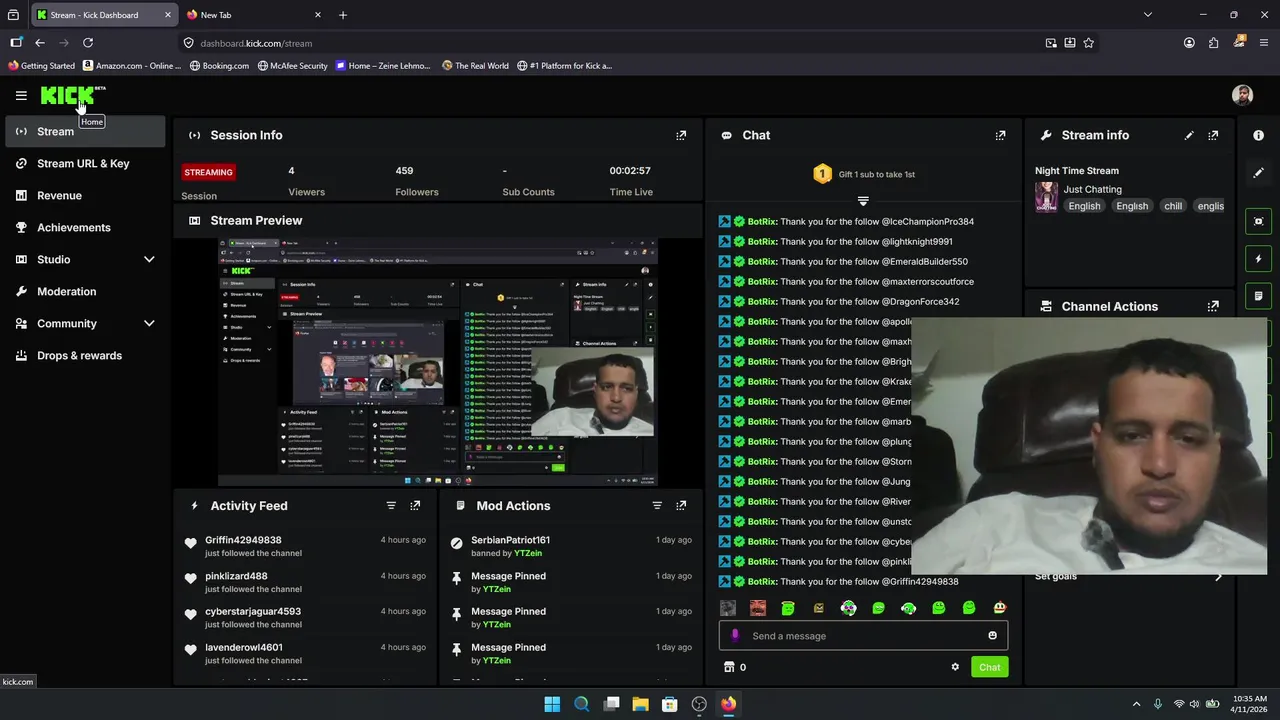The width and height of the screenshot is (1280, 720).
Task: Open the profile avatar in the dashboard header
Action: point(1242,95)
